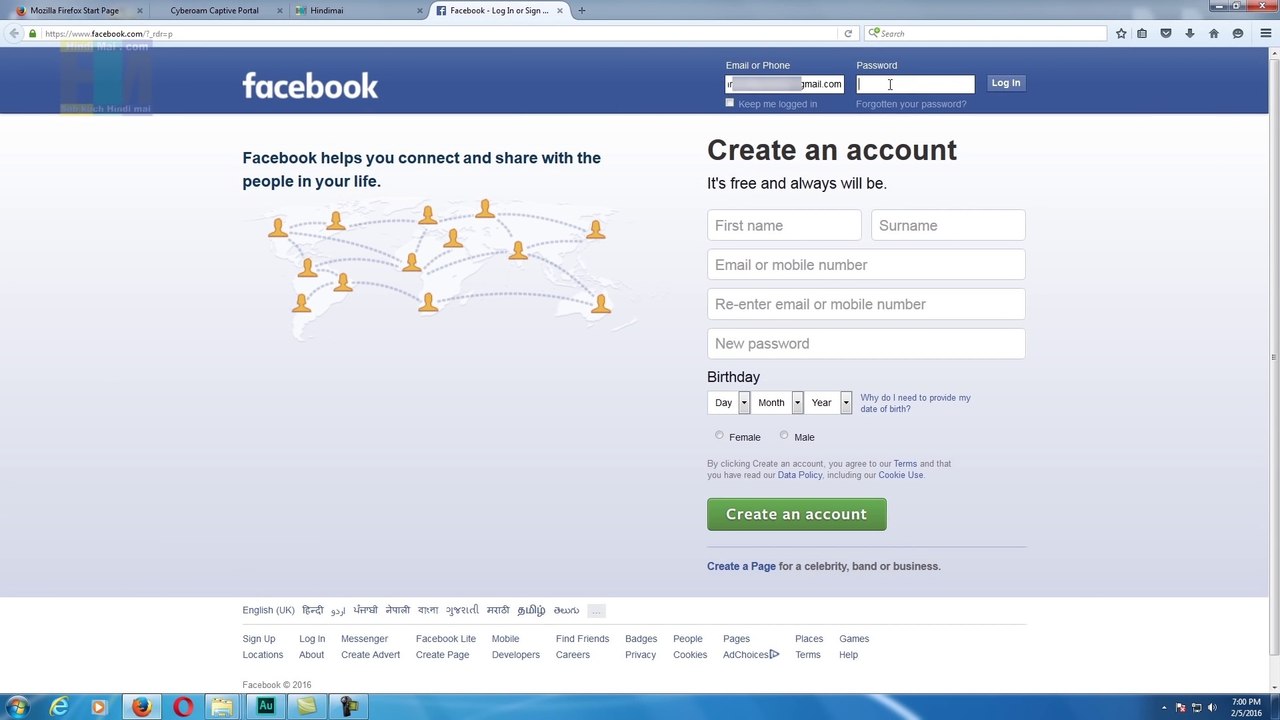1280x720 pixels.
Task: Select the Female radio button
Action: point(719,436)
